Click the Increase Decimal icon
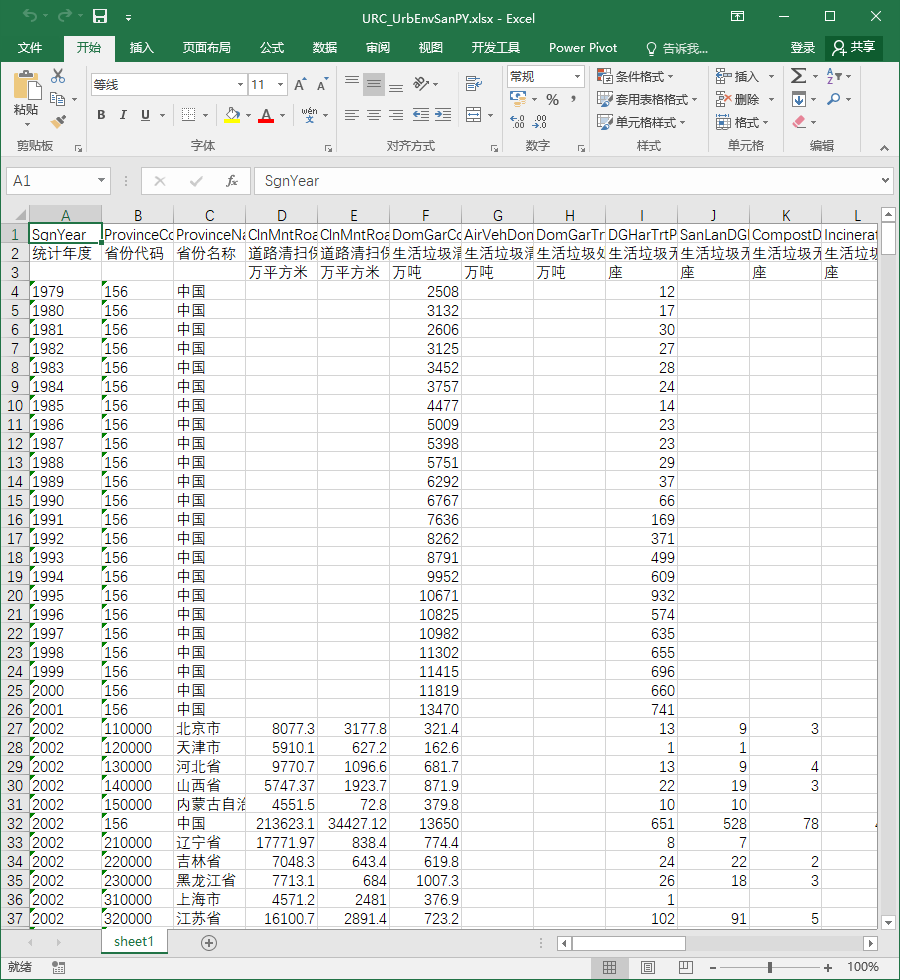Image resolution: width=900 pixels, height=980 pixels. pos(518,121)
